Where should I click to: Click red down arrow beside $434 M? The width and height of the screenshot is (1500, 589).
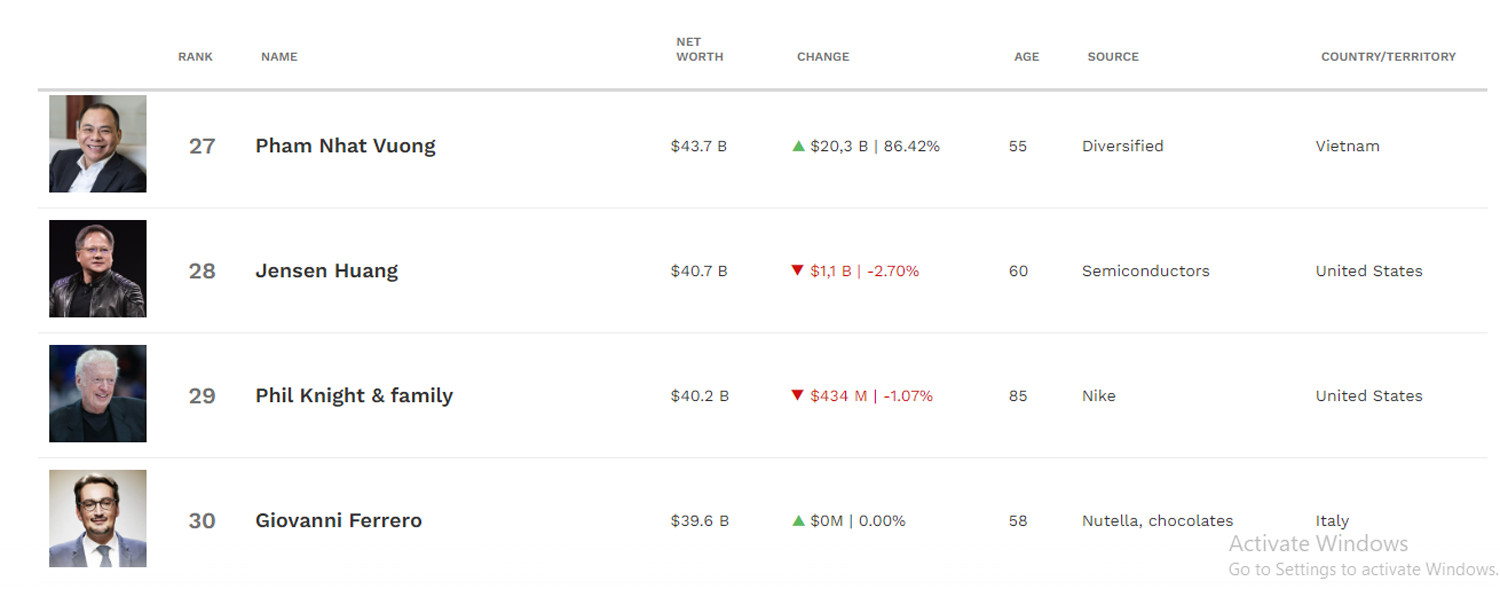point(797,396)
